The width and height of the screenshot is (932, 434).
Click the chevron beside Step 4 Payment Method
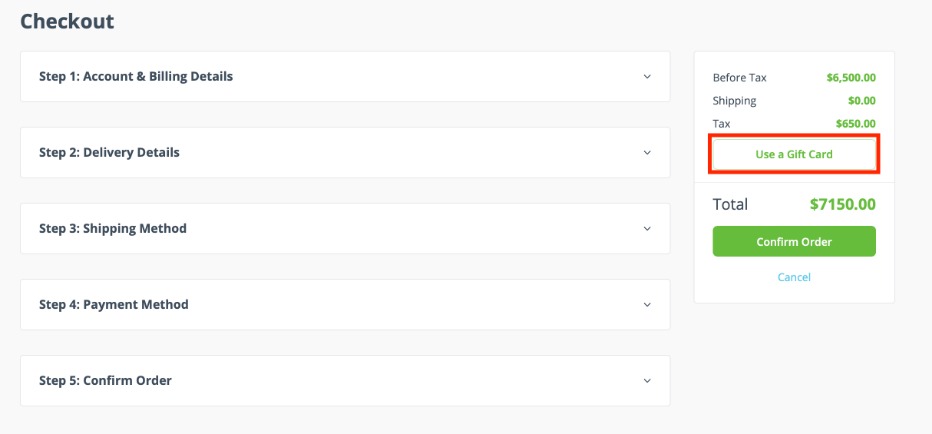pyautogui.click(x=647, y=305)
